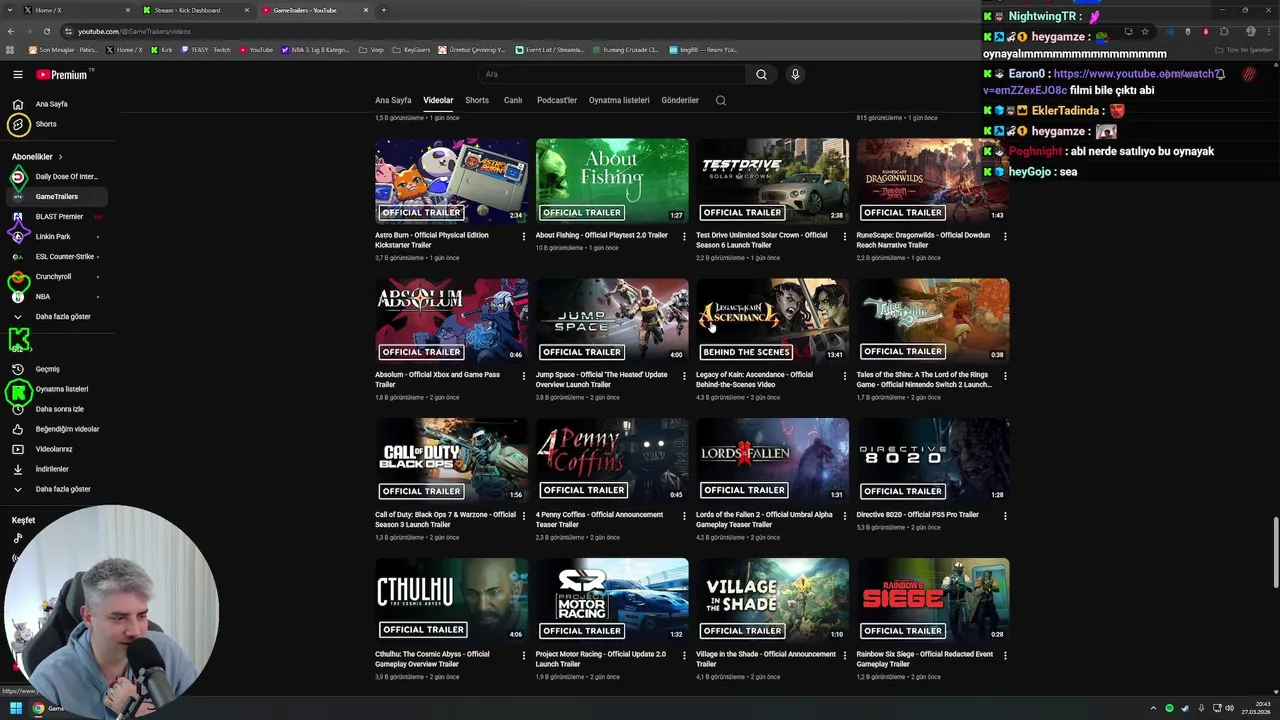Open Gönderiler channel tab
This screenshot has height=720, width=1280.
[680, 100]
